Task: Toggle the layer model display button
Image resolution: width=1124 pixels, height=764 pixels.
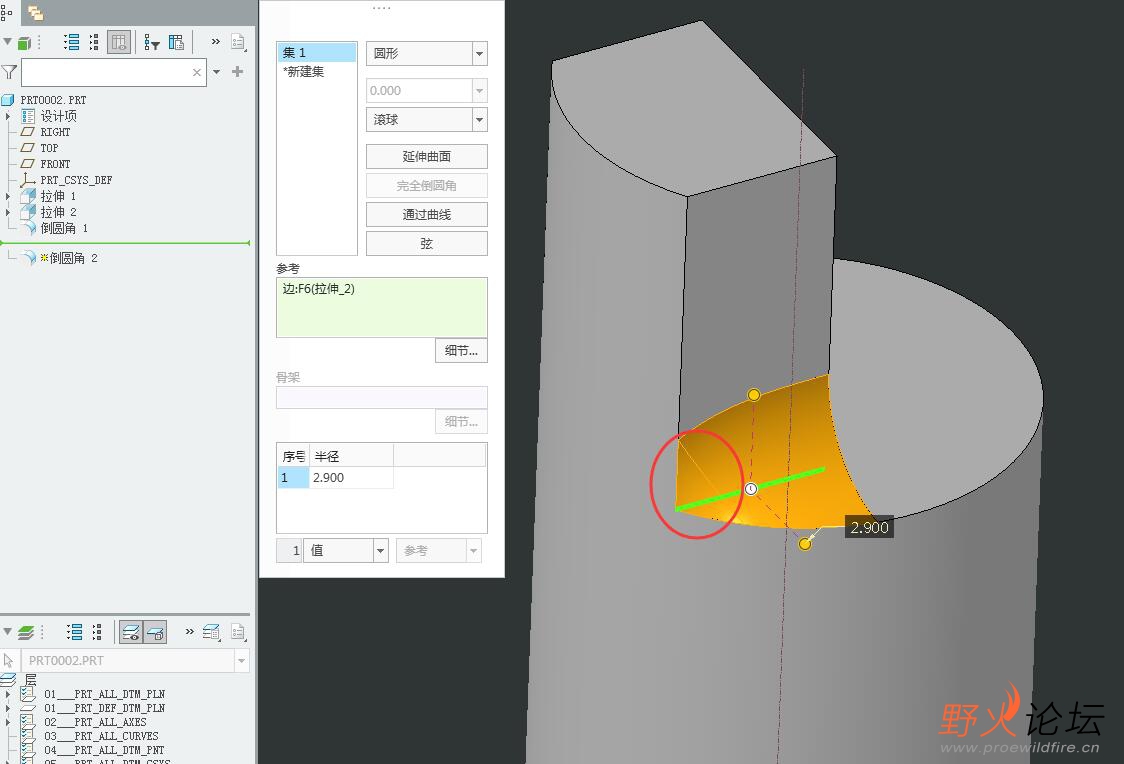Action: pyautogui.click(x=155, y=632)
